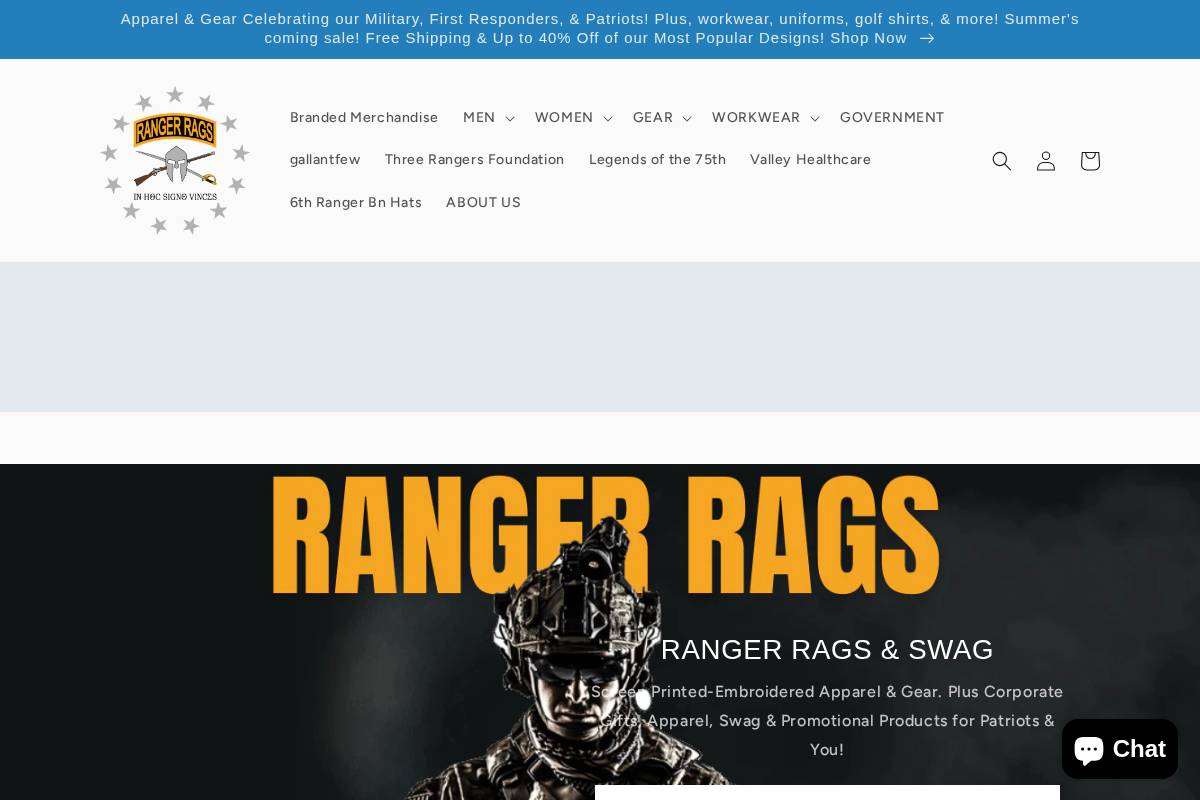
Task: Expand the GEAR dropdown
Action: click(660, 117)
